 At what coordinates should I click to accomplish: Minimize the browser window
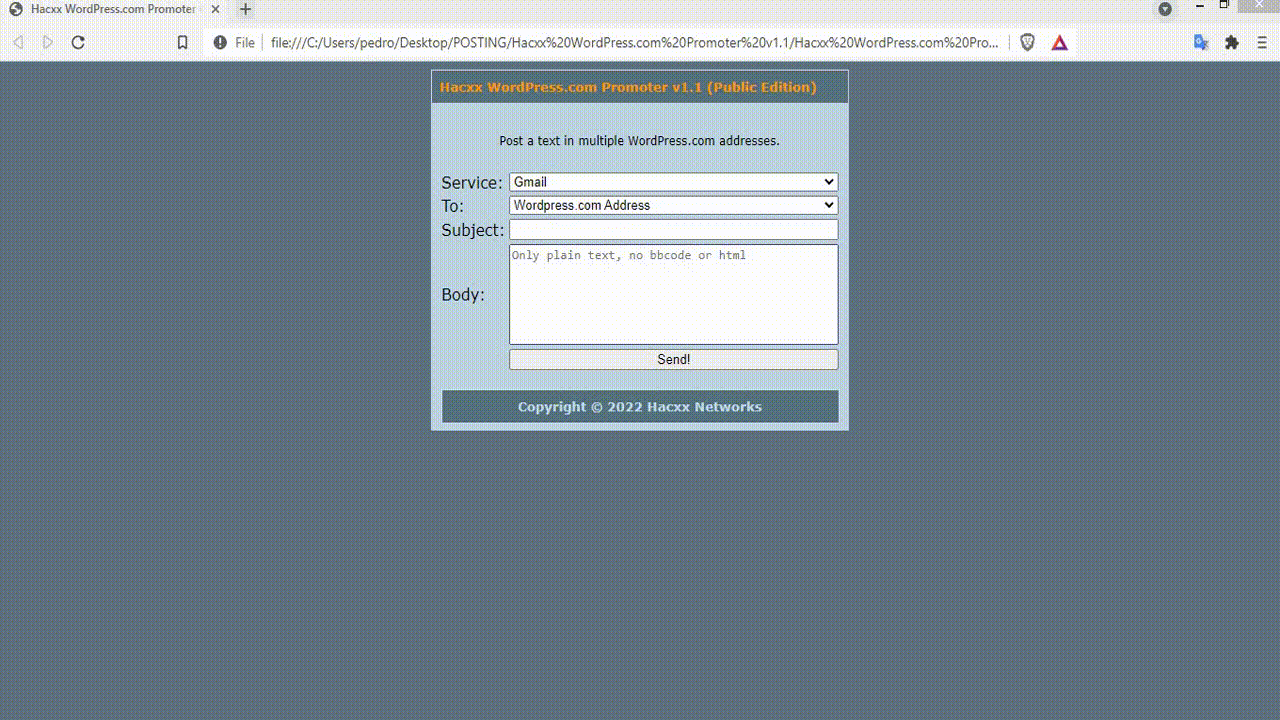1200,6
